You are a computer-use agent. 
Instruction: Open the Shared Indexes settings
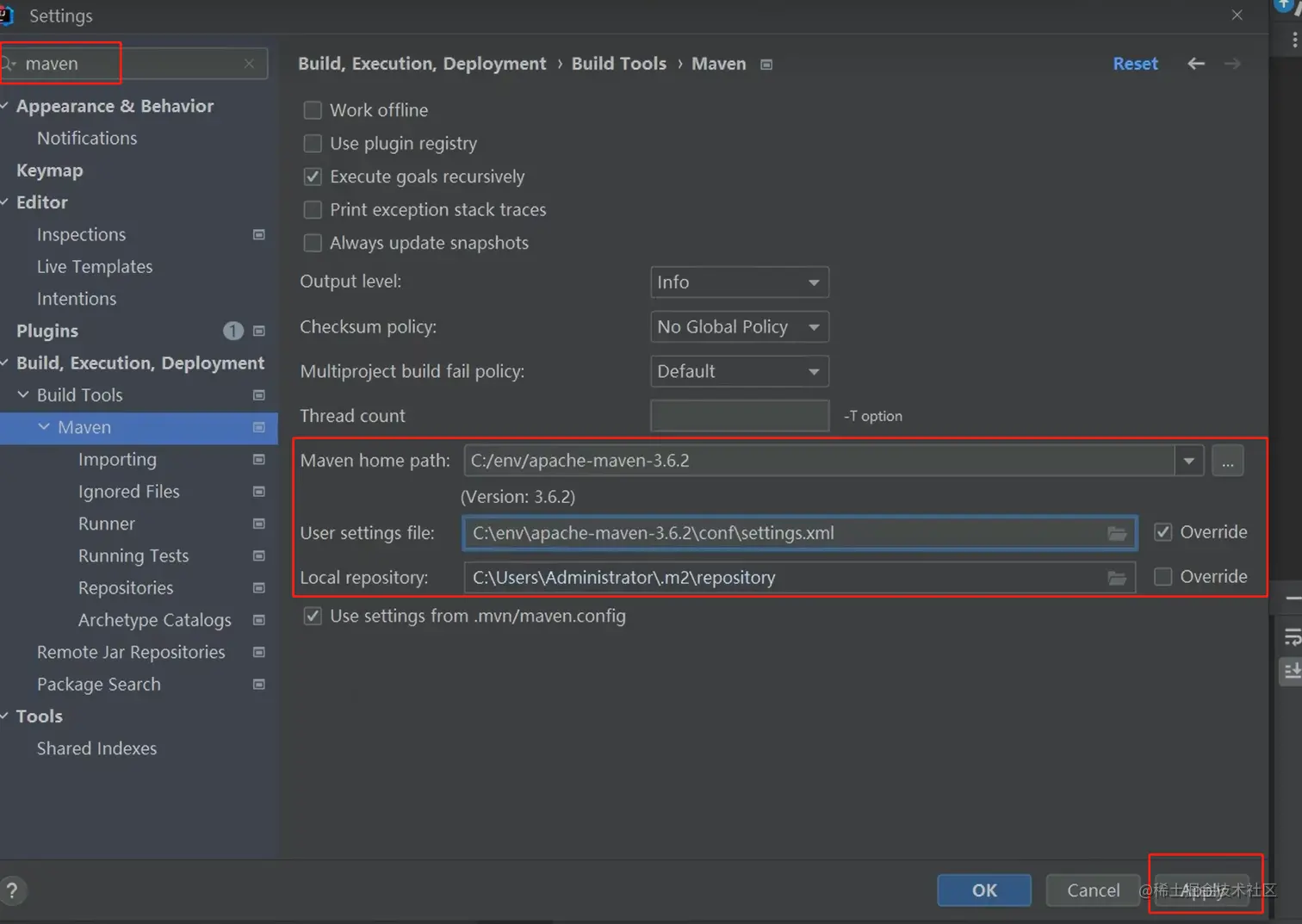click(96, 749)
